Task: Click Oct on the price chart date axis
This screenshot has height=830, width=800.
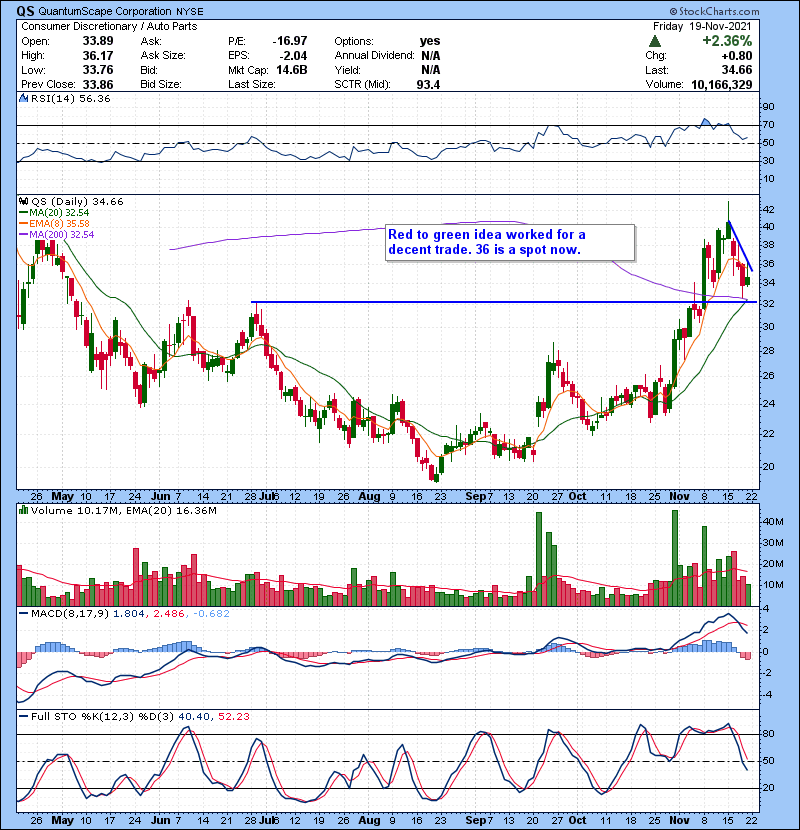Action: pyautogui.click(x=577, y=497)
